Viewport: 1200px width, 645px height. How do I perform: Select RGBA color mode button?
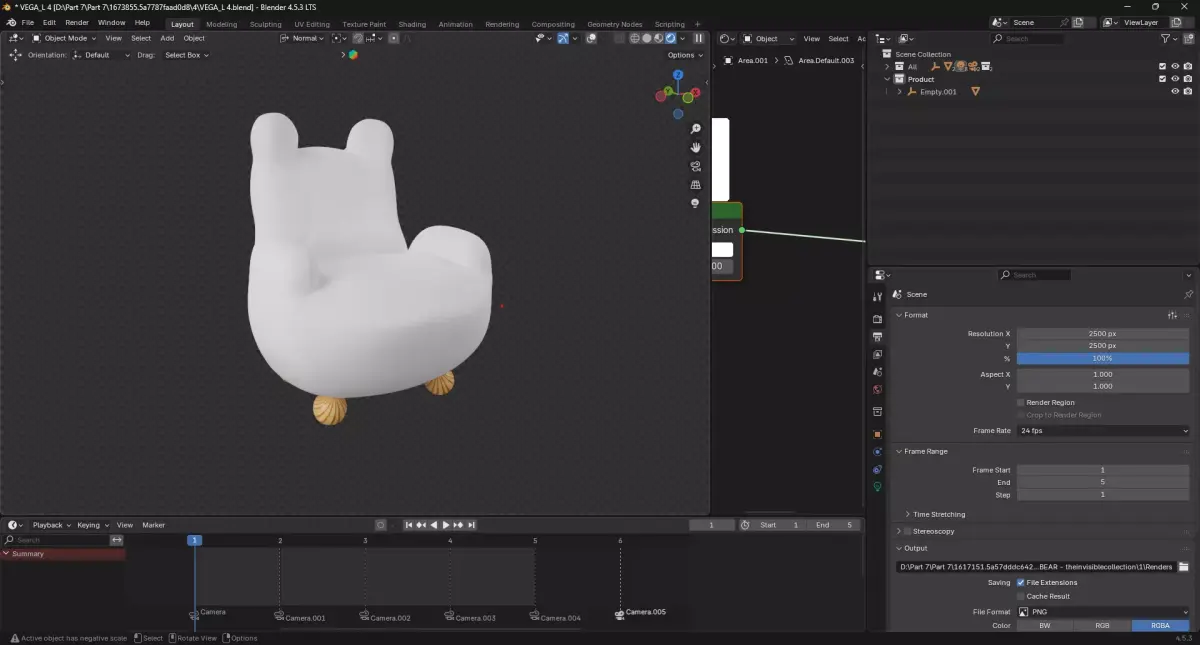(x=1161, y=625)
